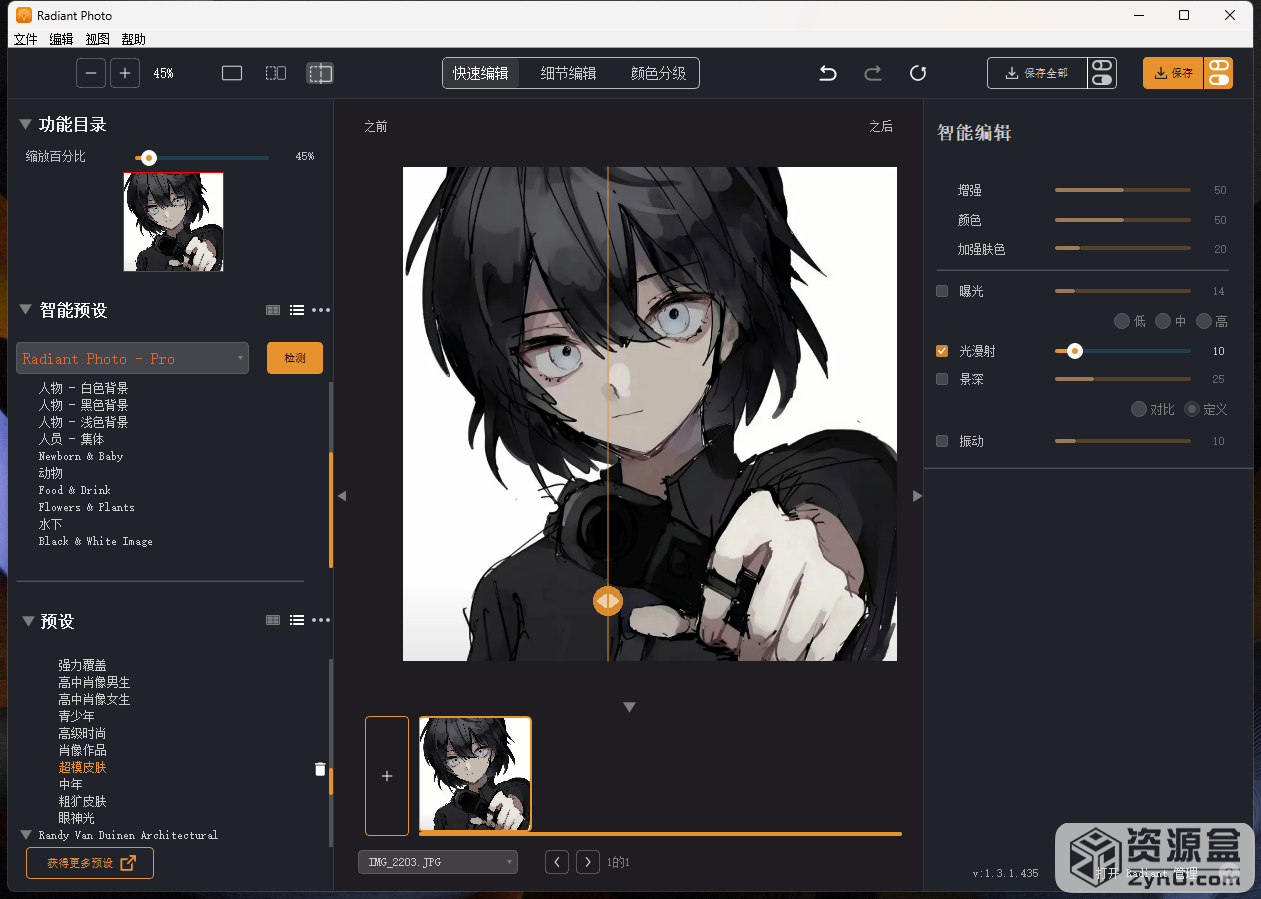Click the 保存全部 button
The width and height of the screenshot is (1261, 899).
click(1037, 73)
